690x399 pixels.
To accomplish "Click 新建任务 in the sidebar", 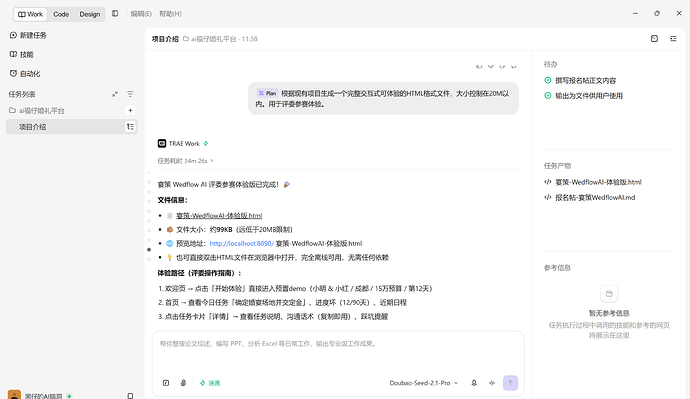I will click(28, 35).
